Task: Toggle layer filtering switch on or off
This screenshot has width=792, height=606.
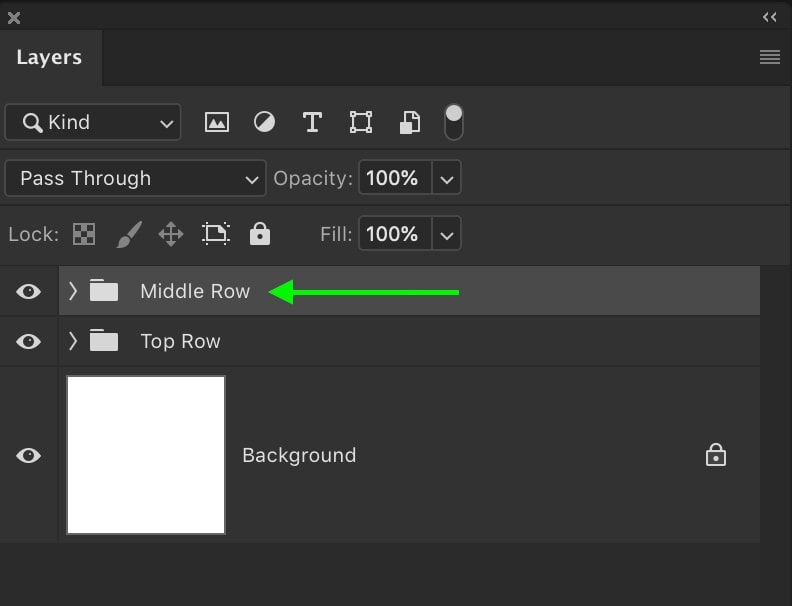Action: click(x=454, y=122)
